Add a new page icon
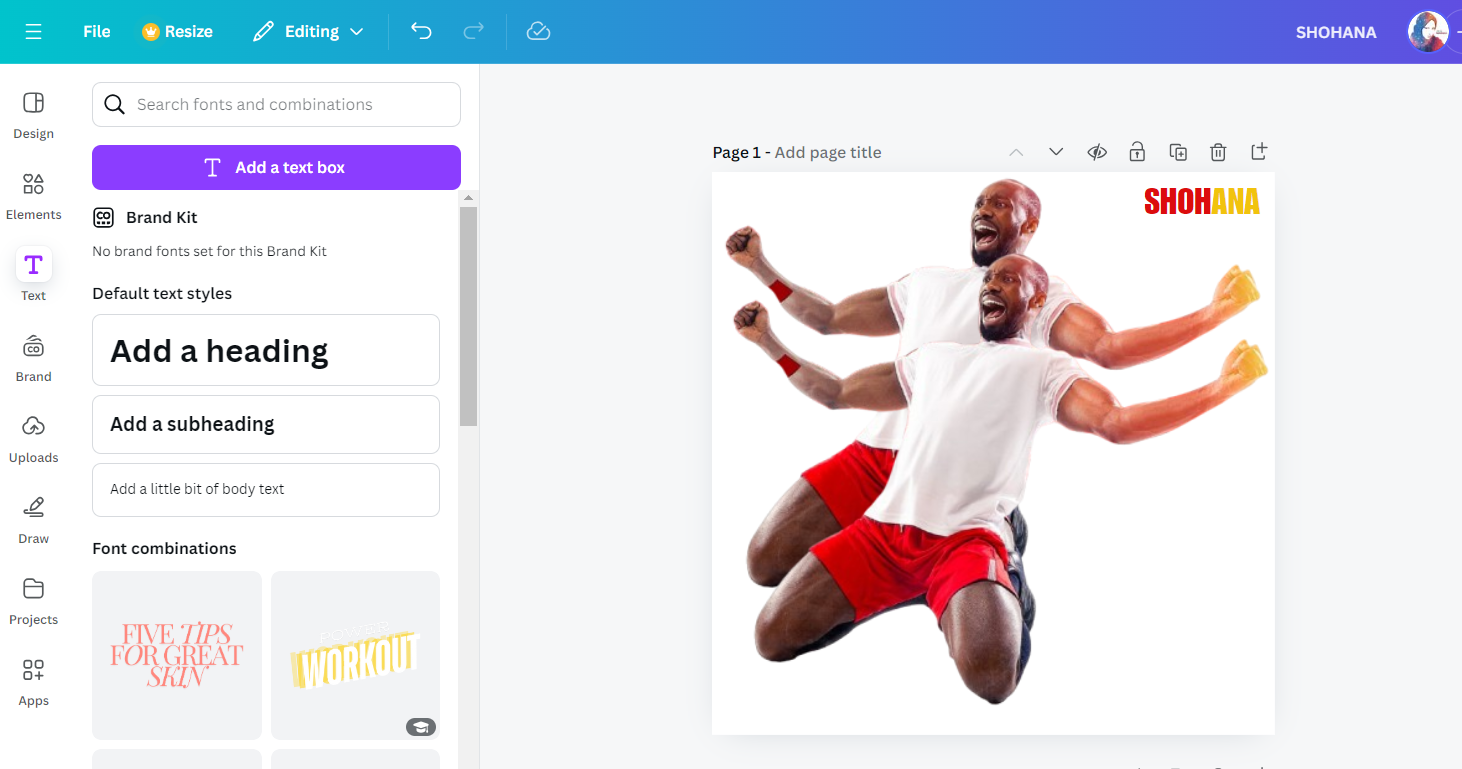This screenshot has width=1462, height=769. [1259, 152]
